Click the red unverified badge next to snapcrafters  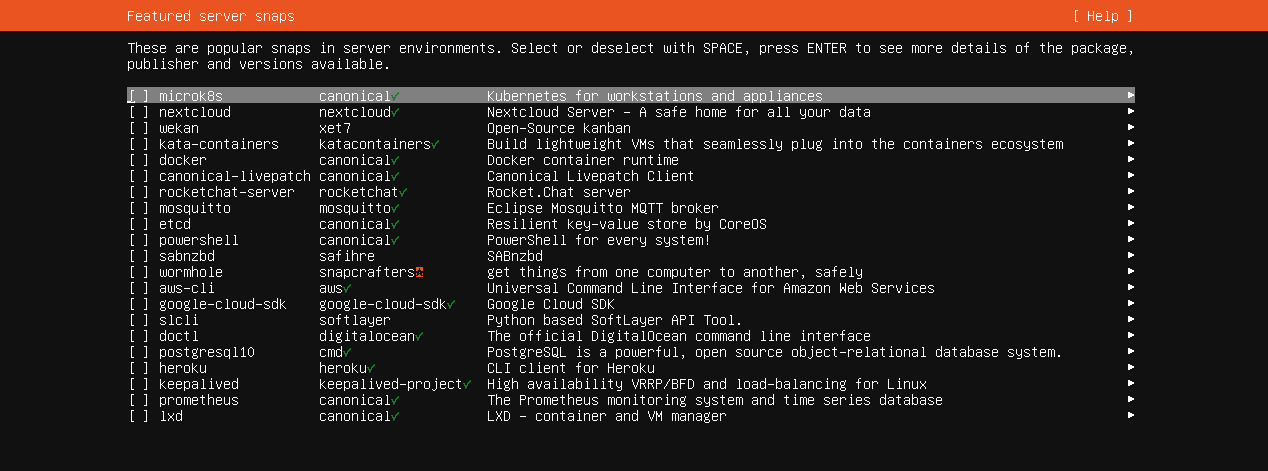(420, 272)
